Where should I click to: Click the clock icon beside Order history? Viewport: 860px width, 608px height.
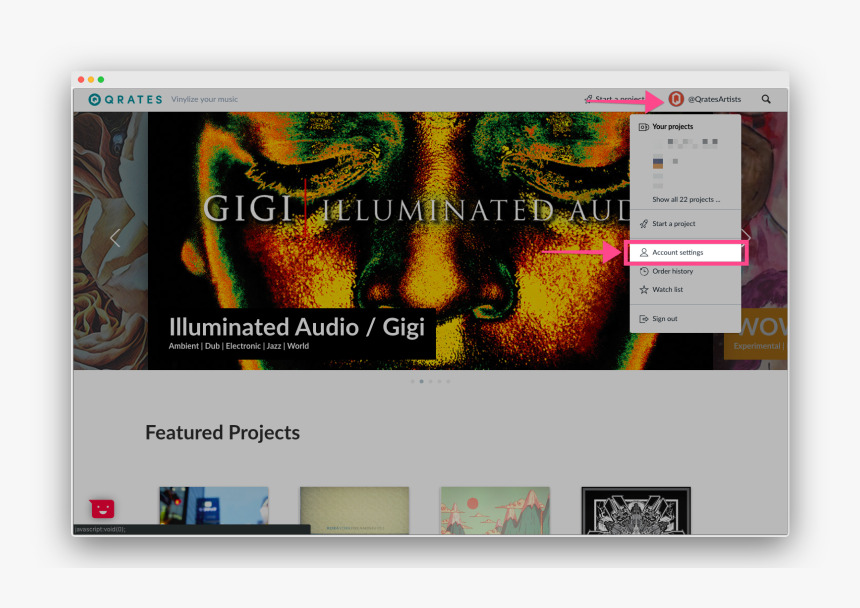click(644, 271)
